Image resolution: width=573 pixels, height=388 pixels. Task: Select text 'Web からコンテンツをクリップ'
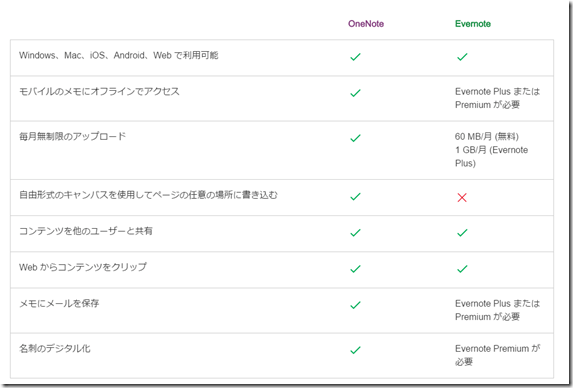(x=83, y=267)
